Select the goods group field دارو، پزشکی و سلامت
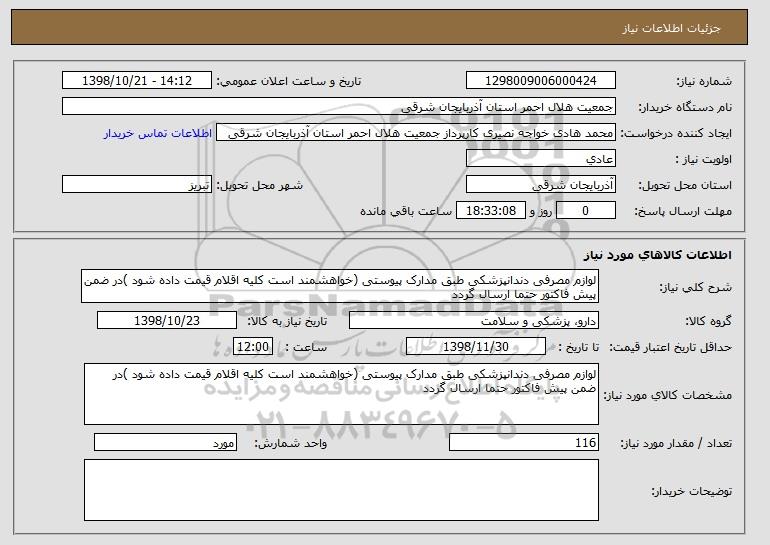770x545 pixels. coord(474,321)
